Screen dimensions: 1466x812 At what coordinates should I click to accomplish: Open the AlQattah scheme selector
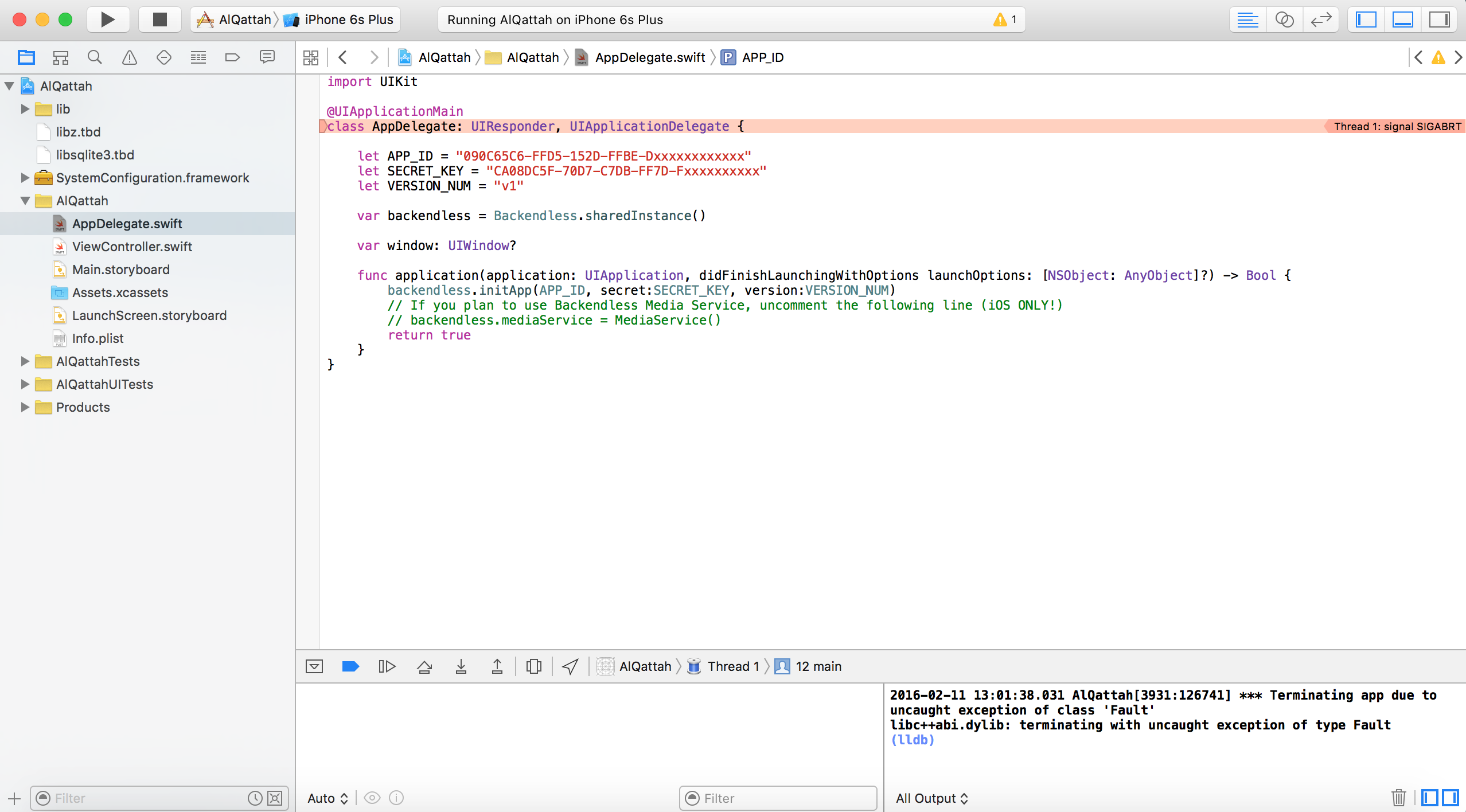click(234, 19)
